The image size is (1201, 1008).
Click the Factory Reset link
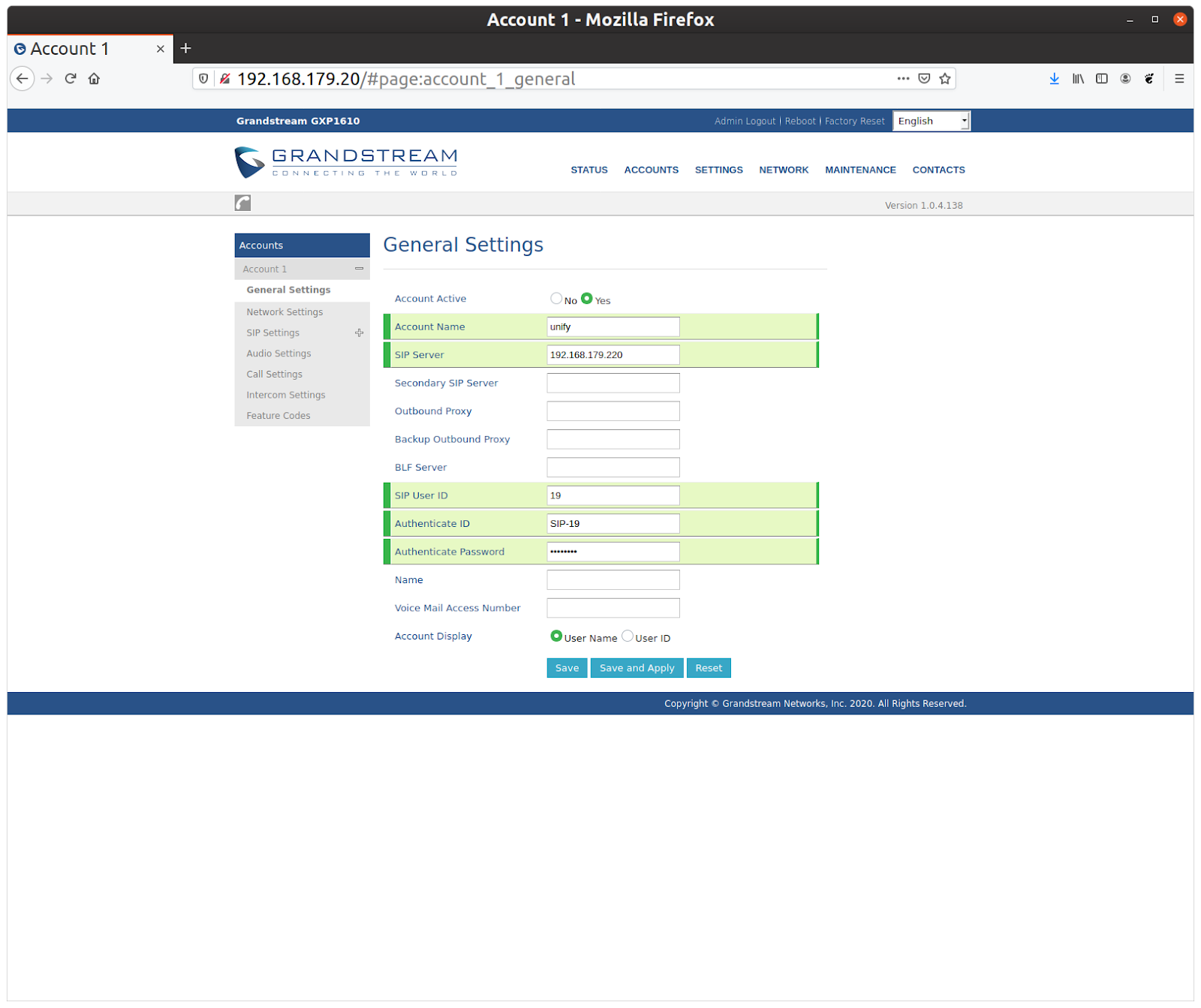click(855, 121)
